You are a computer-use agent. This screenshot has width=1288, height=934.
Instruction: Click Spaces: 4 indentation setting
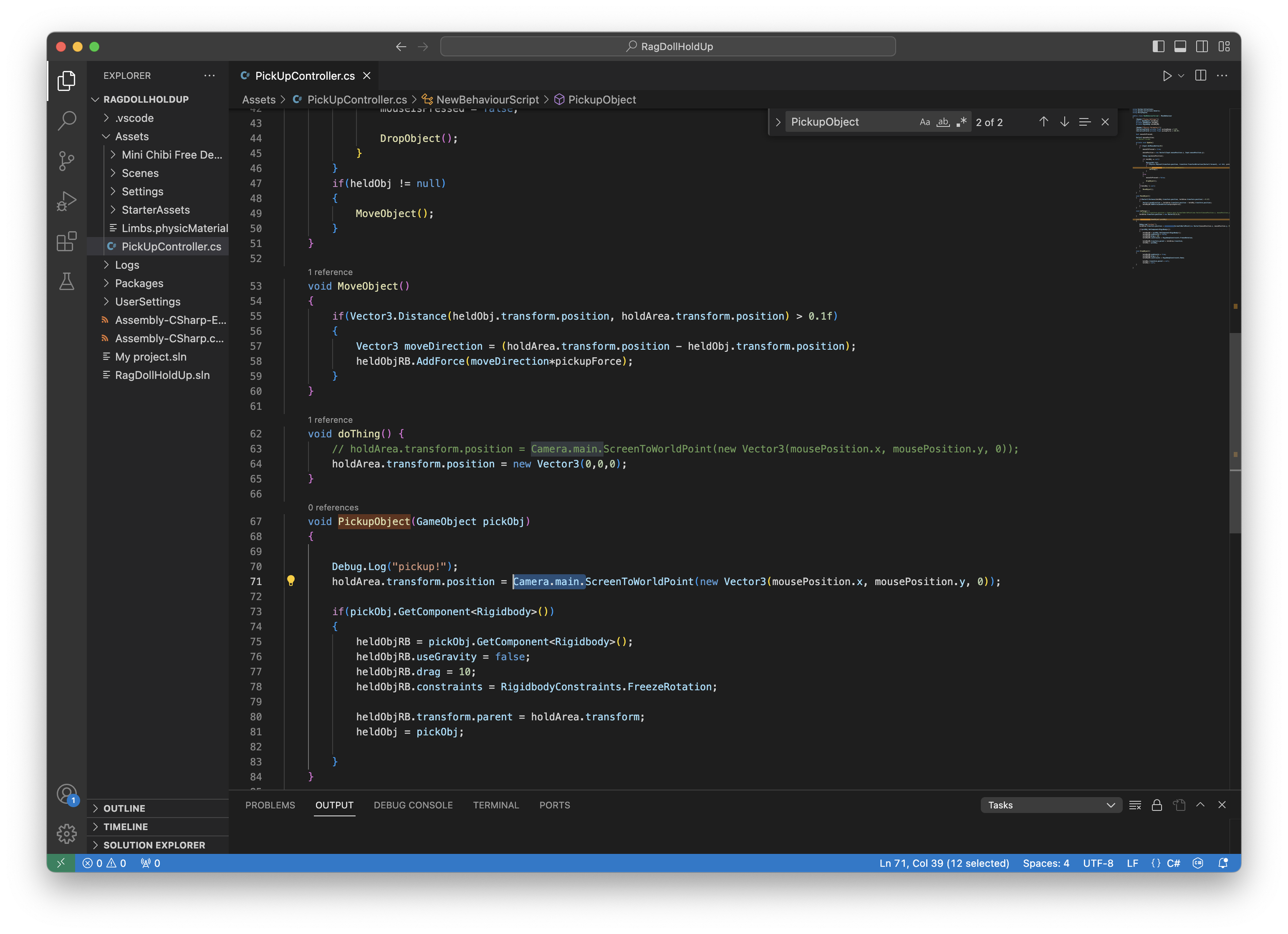coord(1045,863)
